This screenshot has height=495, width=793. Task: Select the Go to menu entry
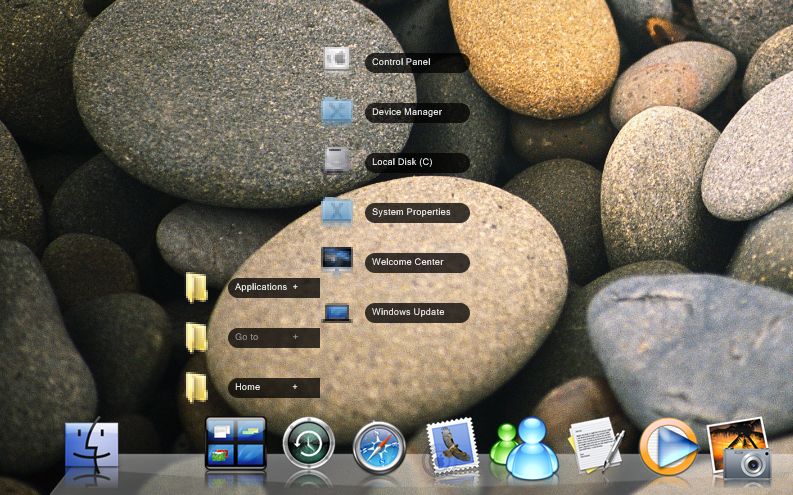click(x=274, y=338)
